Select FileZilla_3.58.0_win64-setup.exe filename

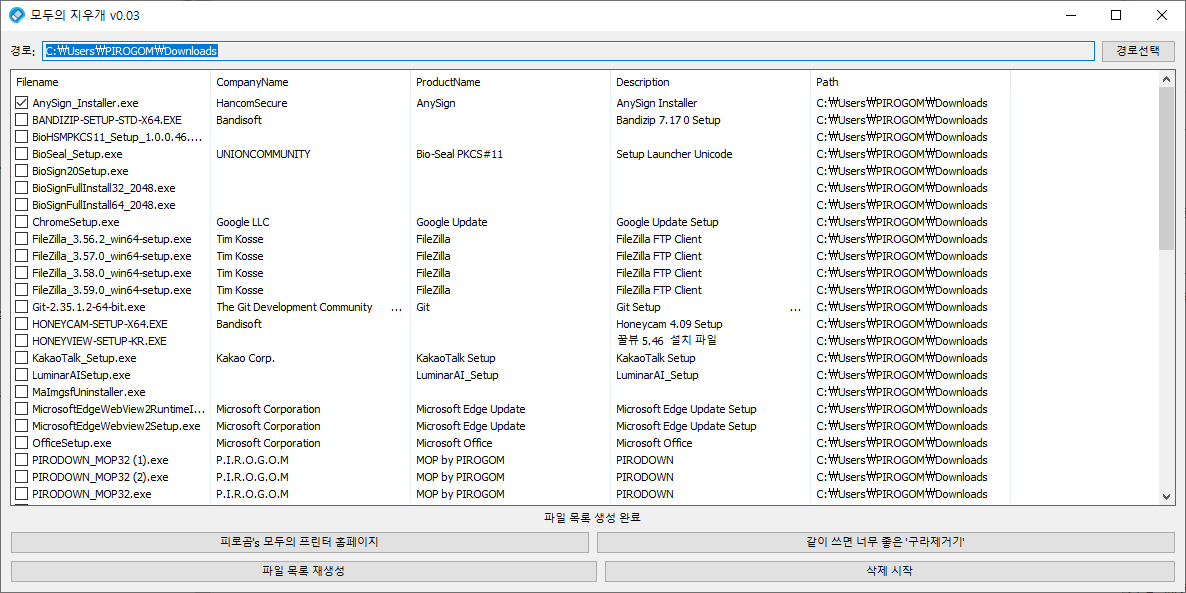tap(112, 273)
